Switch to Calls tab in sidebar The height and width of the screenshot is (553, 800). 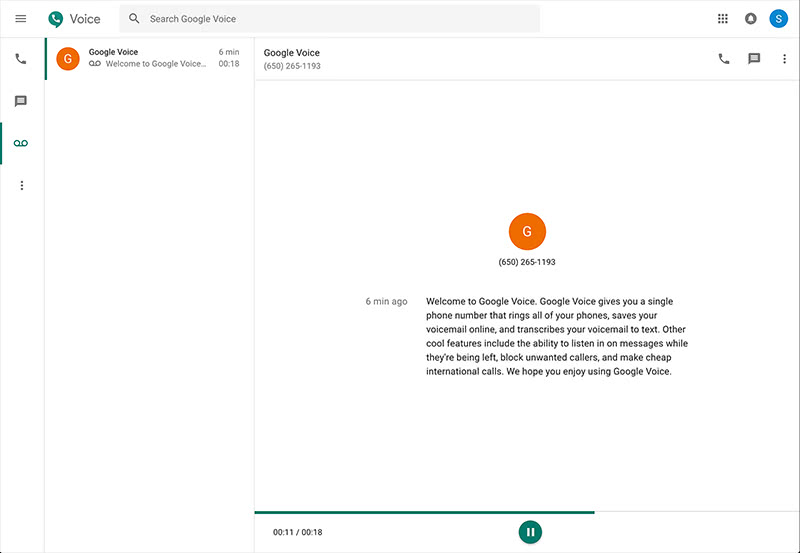21,59
